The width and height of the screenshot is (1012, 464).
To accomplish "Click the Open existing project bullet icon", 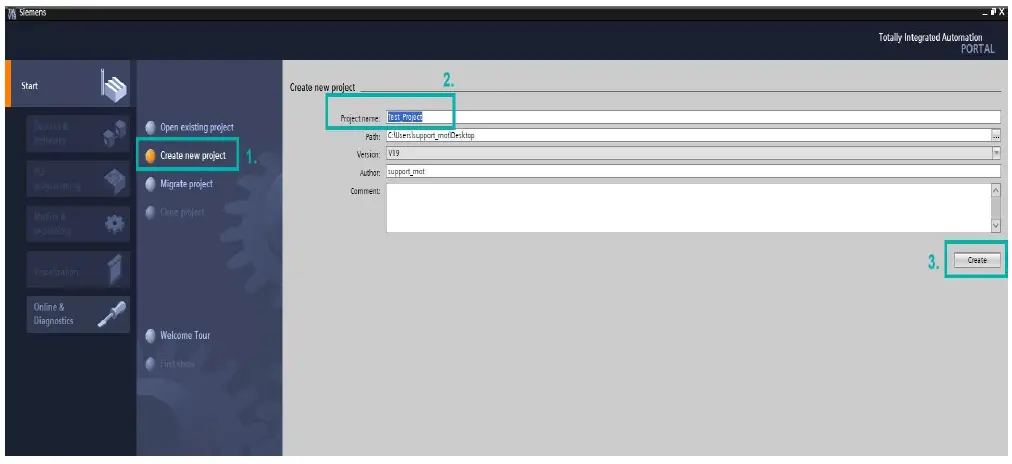I will (x=150, y=127).
